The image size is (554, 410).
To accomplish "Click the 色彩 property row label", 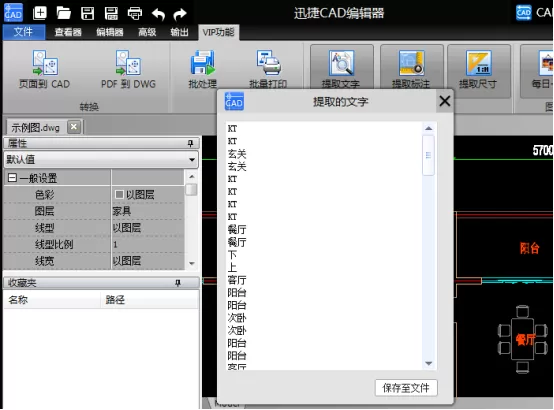I will click(x=45, y=195).
